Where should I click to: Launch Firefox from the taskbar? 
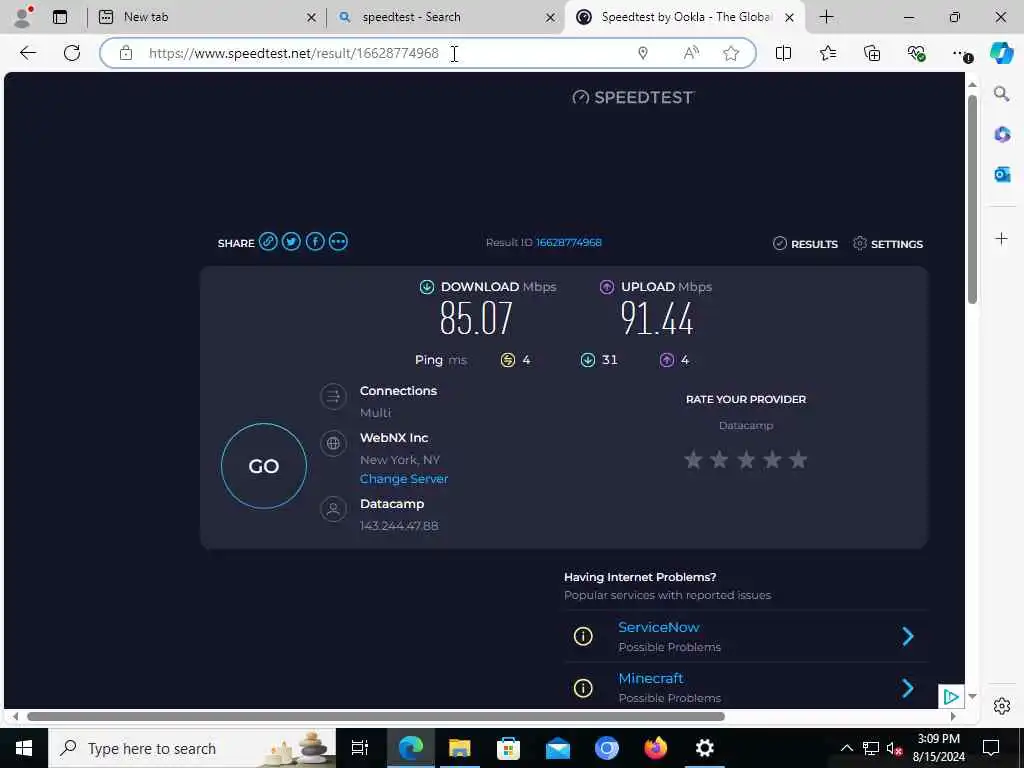point(656,748)
